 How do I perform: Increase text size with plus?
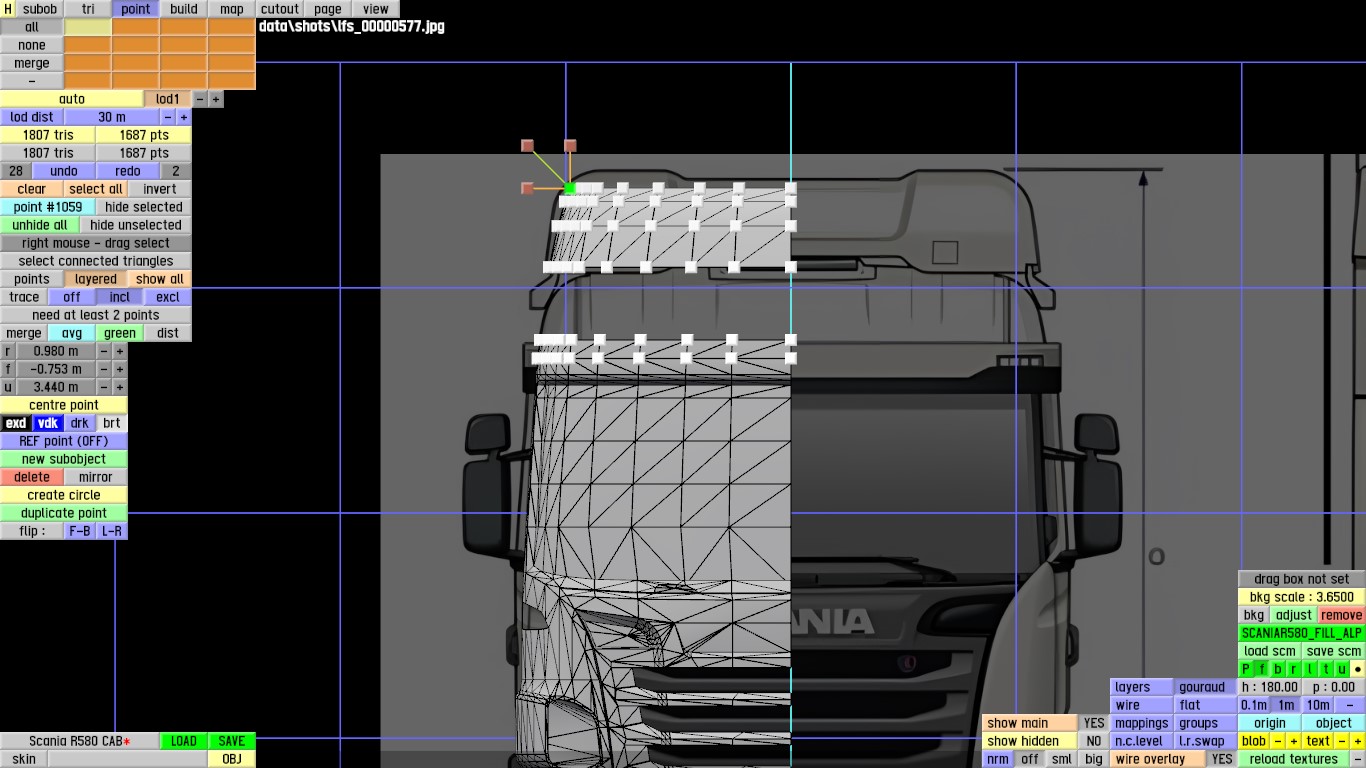[1358, 741]
